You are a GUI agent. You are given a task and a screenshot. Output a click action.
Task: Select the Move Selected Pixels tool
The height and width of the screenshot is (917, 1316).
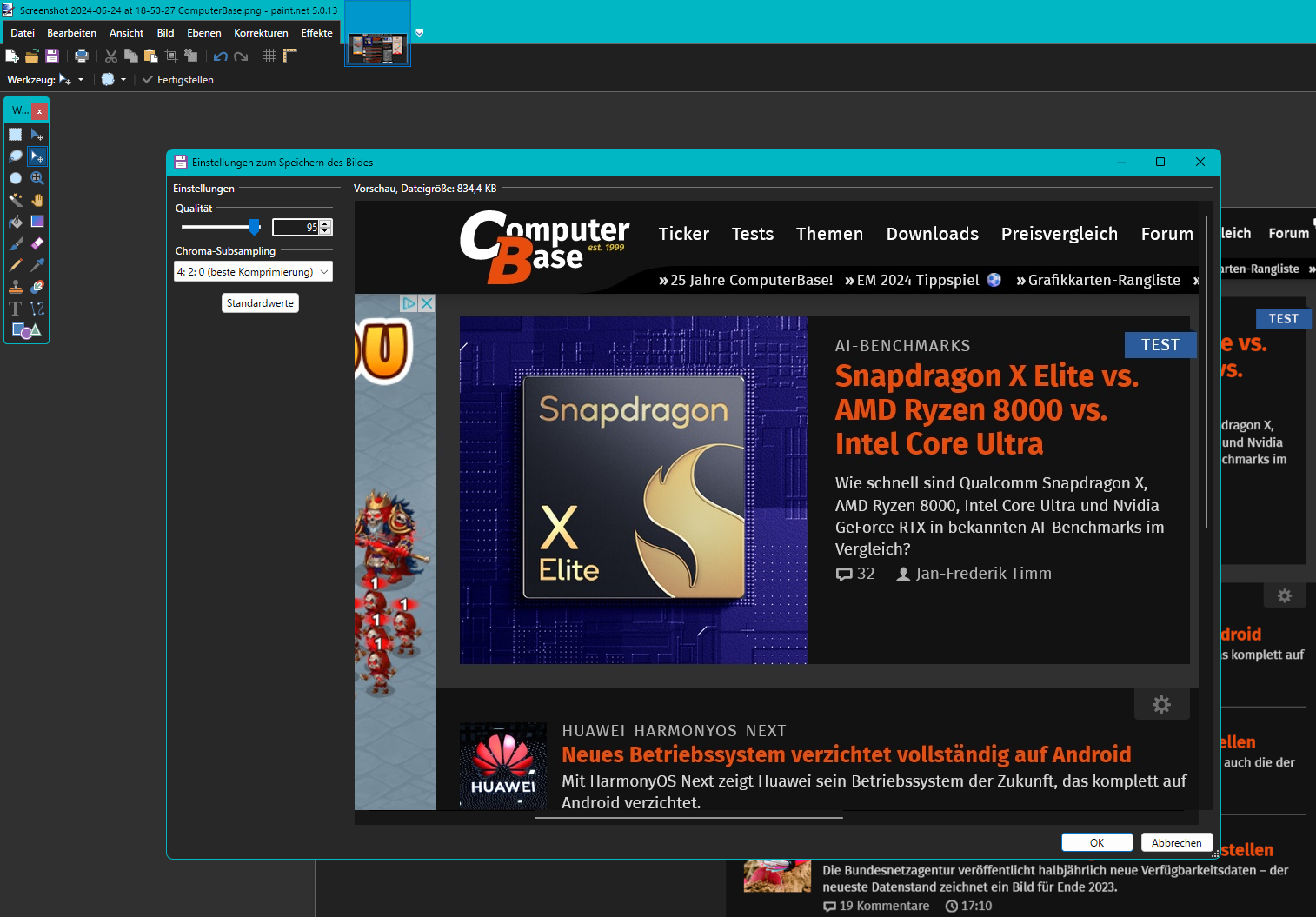37,134
